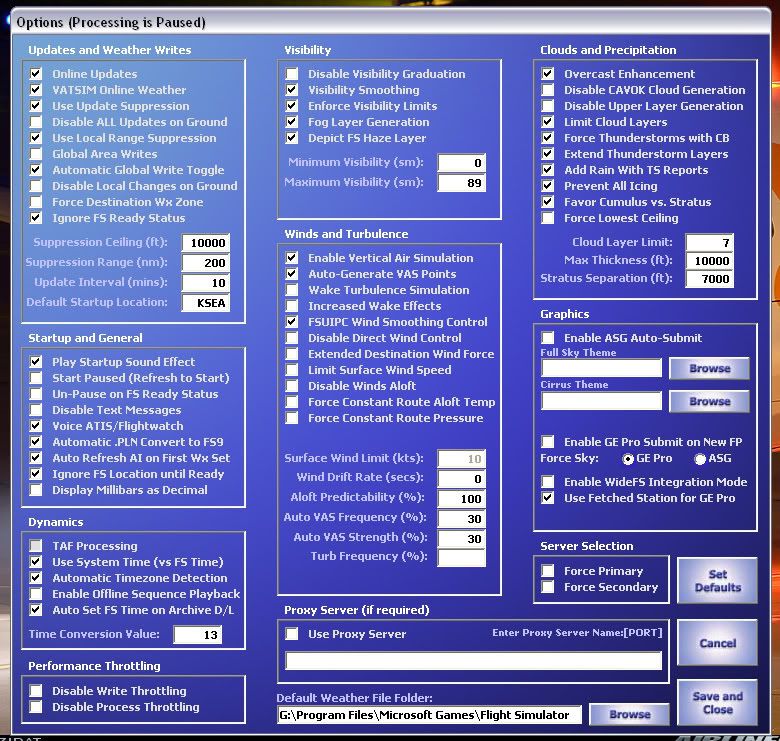Viewport: 780px width, 741px height.
Task: Uncheck VATSIM Online Weather option
Action: pos(36,90)
